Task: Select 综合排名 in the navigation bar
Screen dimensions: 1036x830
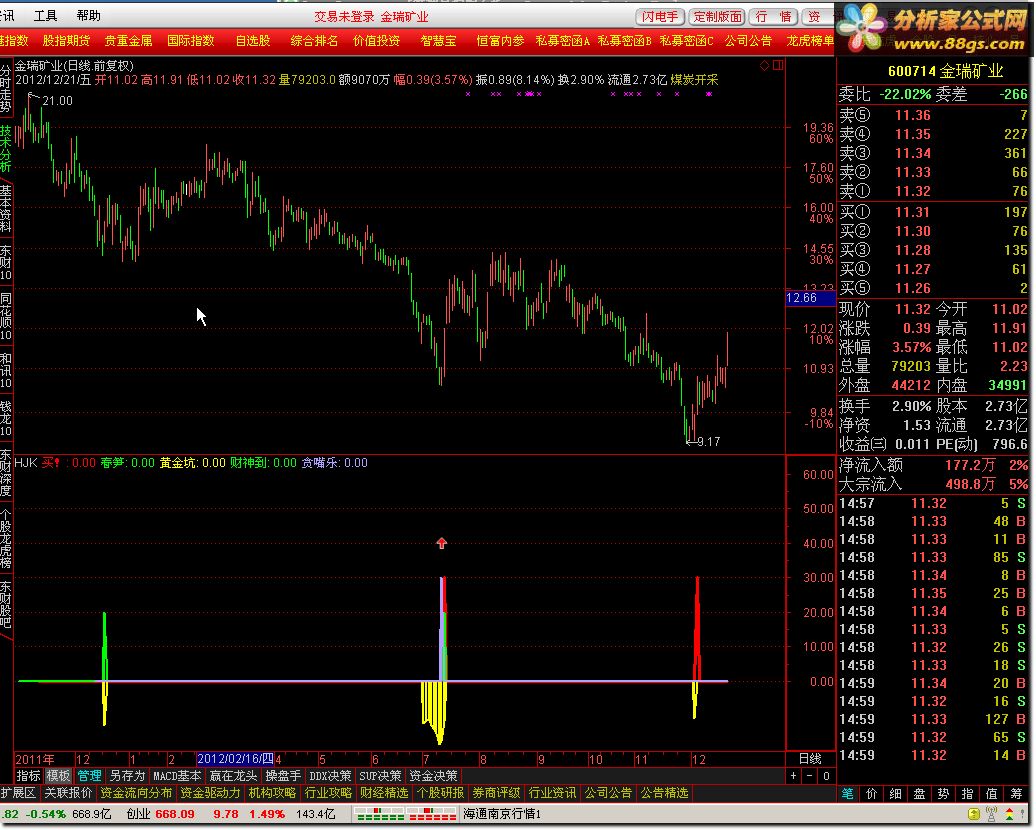Action: tap(314, 41)
